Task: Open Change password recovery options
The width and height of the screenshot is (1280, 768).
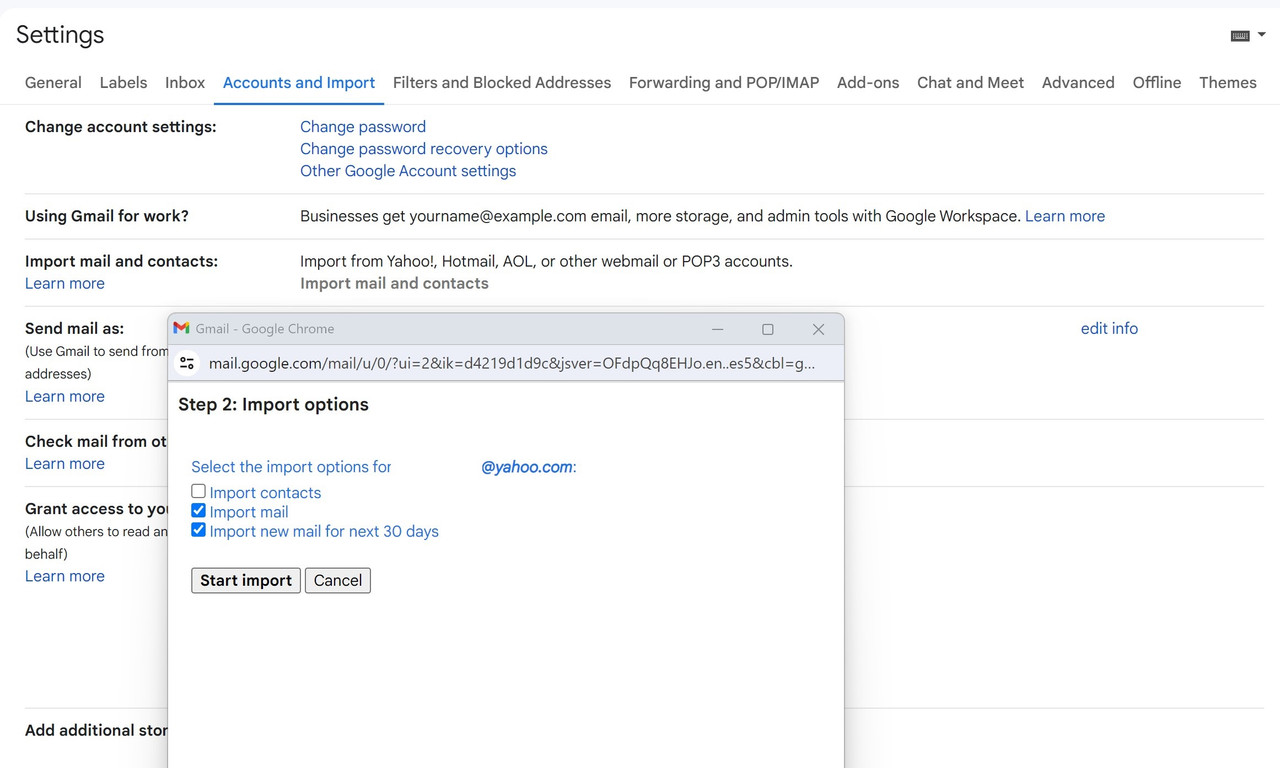Action: [x=423, y=148]
